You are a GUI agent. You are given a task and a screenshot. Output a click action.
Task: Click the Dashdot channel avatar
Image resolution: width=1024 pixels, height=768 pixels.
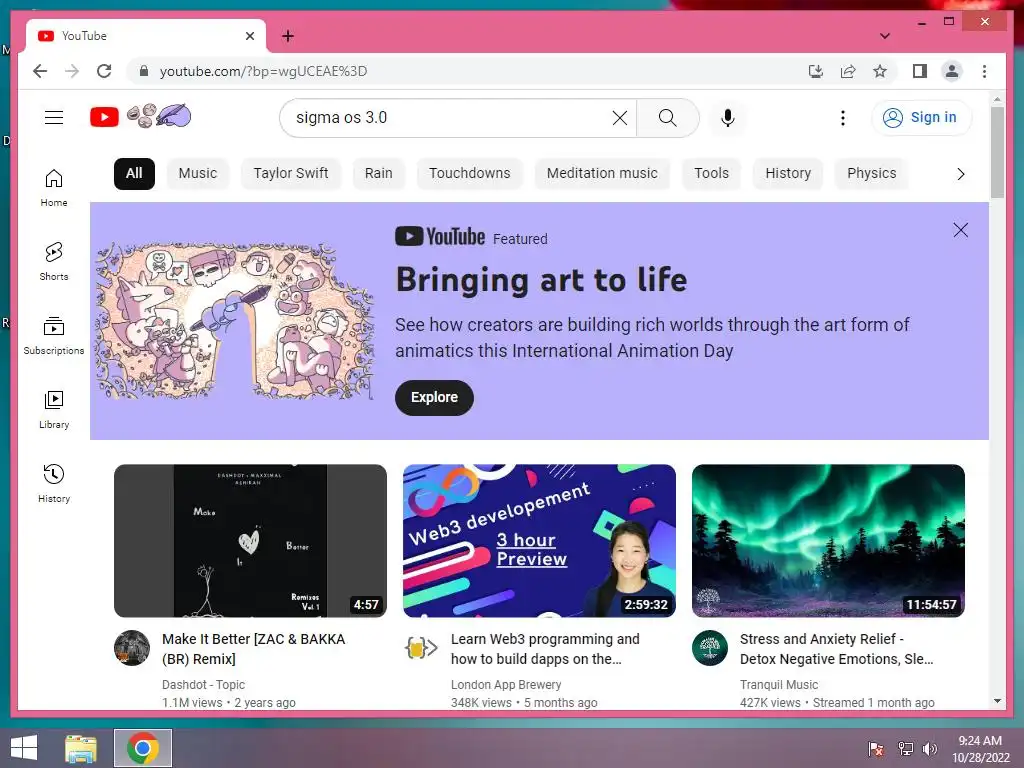(x=132, y=648)
